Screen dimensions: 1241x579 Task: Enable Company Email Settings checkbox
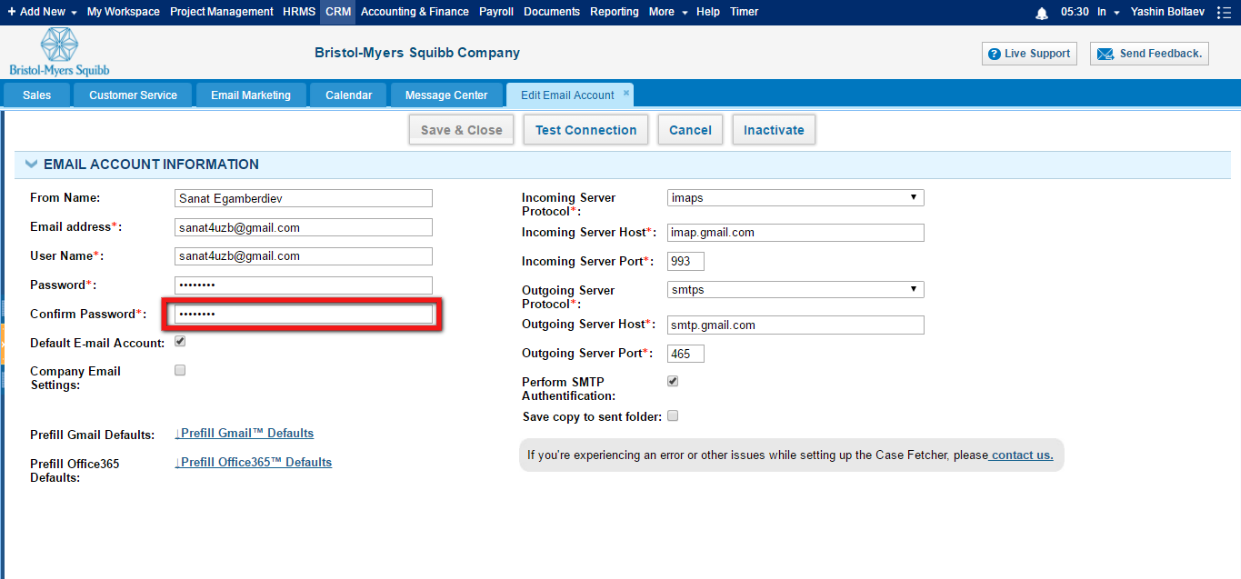tap(180, 370)
